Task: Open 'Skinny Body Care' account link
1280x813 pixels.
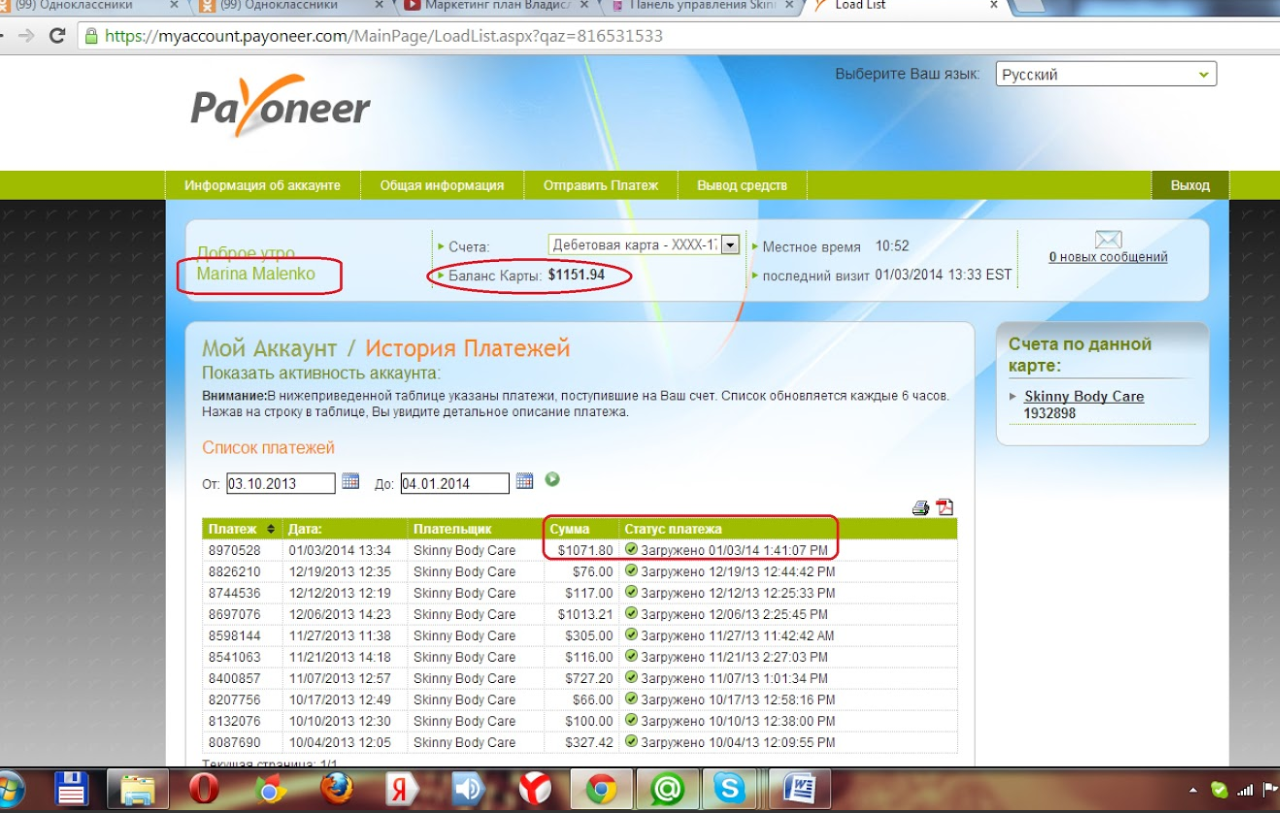Action: (1084, 396)
